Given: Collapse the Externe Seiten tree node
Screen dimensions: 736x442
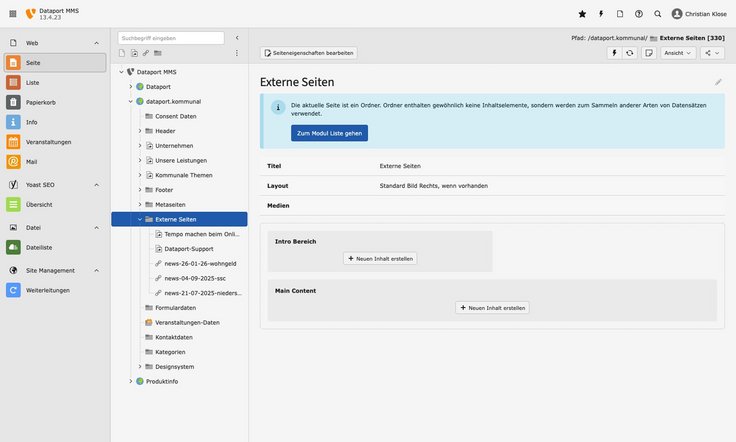Looking at the screenshot, I should tap(140, 219).
